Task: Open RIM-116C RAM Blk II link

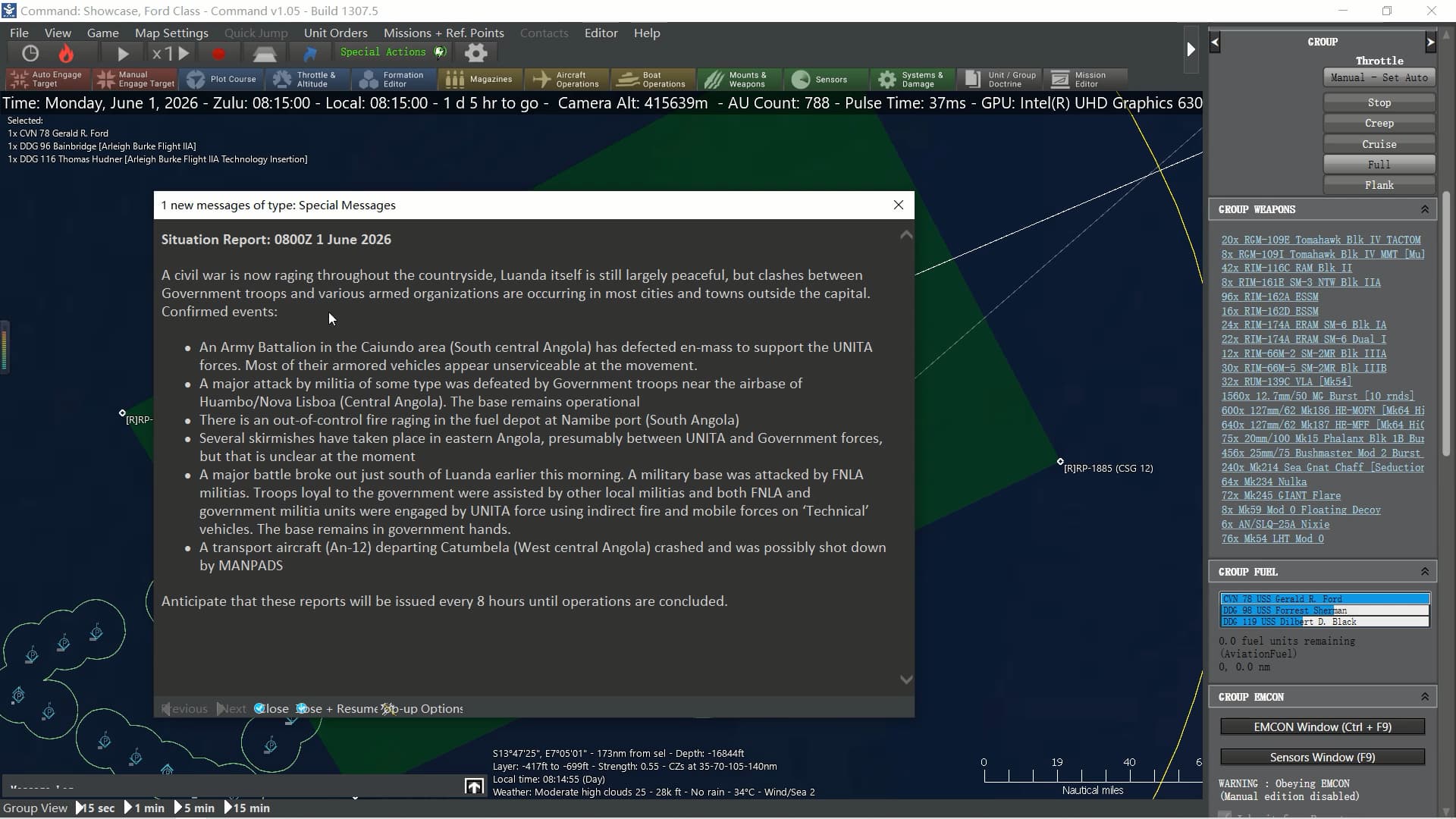Action: coord(1286,268)
